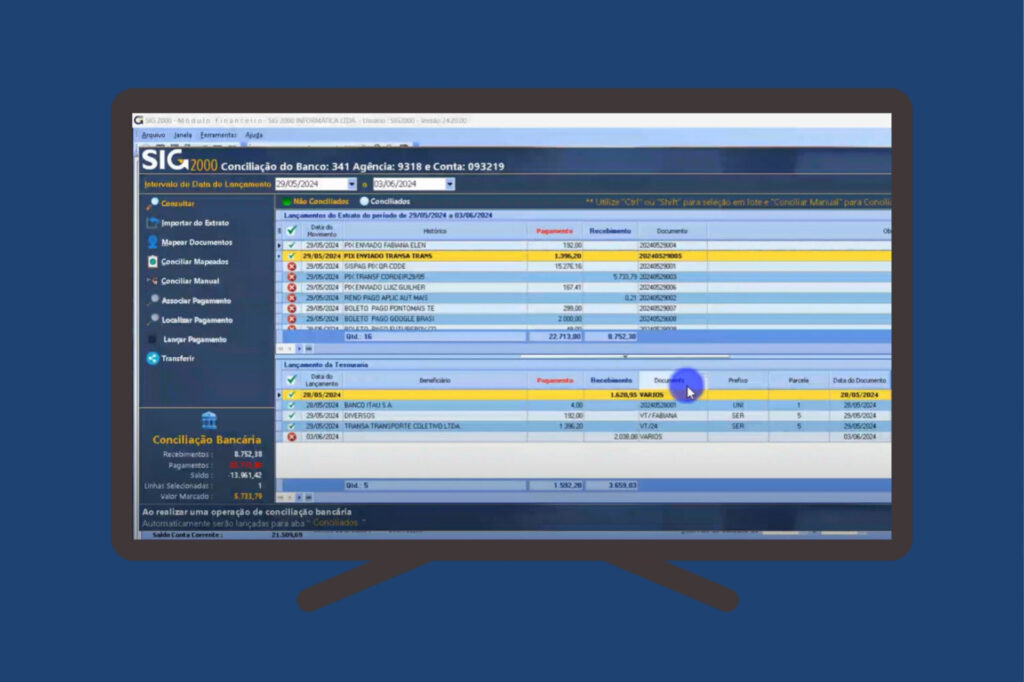Click Conciliar Manual
This screenshot has height=682, width=1024.
[190, 281]
